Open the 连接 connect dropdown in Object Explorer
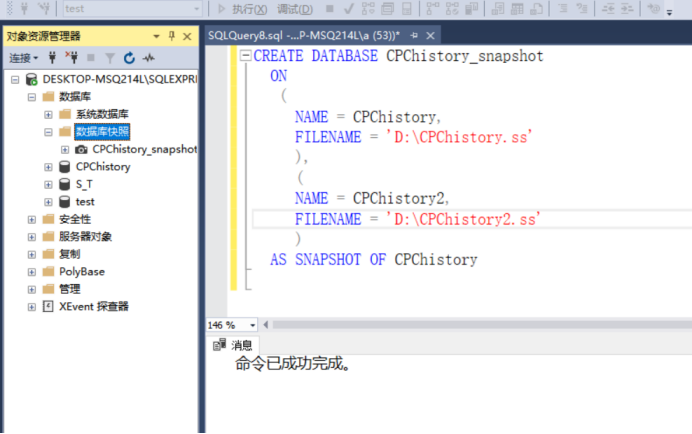This screenshot has height=434, width=692. click(24, 58)
